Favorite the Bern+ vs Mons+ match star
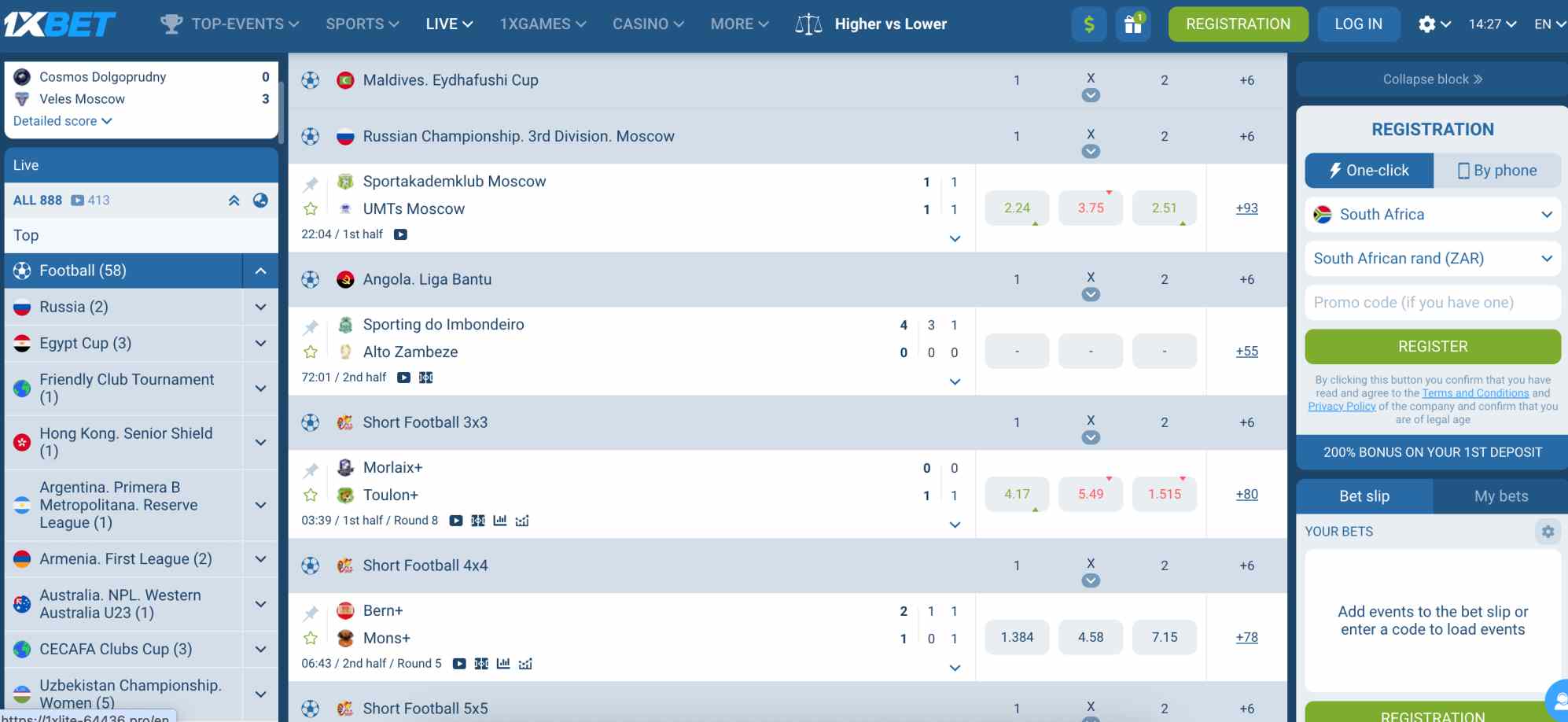 click(311, 638)
